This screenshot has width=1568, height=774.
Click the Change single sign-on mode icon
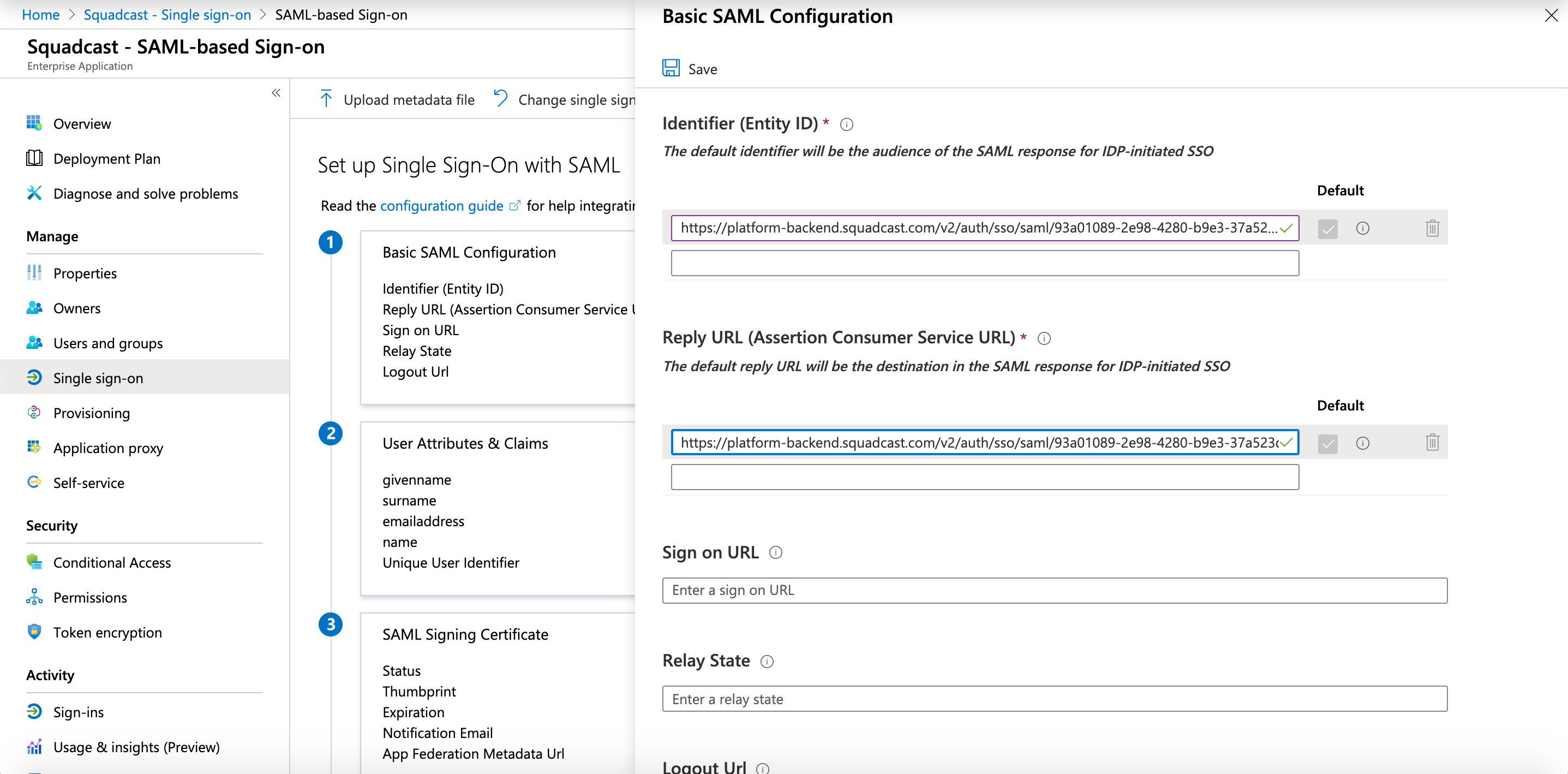click(500, 99)
